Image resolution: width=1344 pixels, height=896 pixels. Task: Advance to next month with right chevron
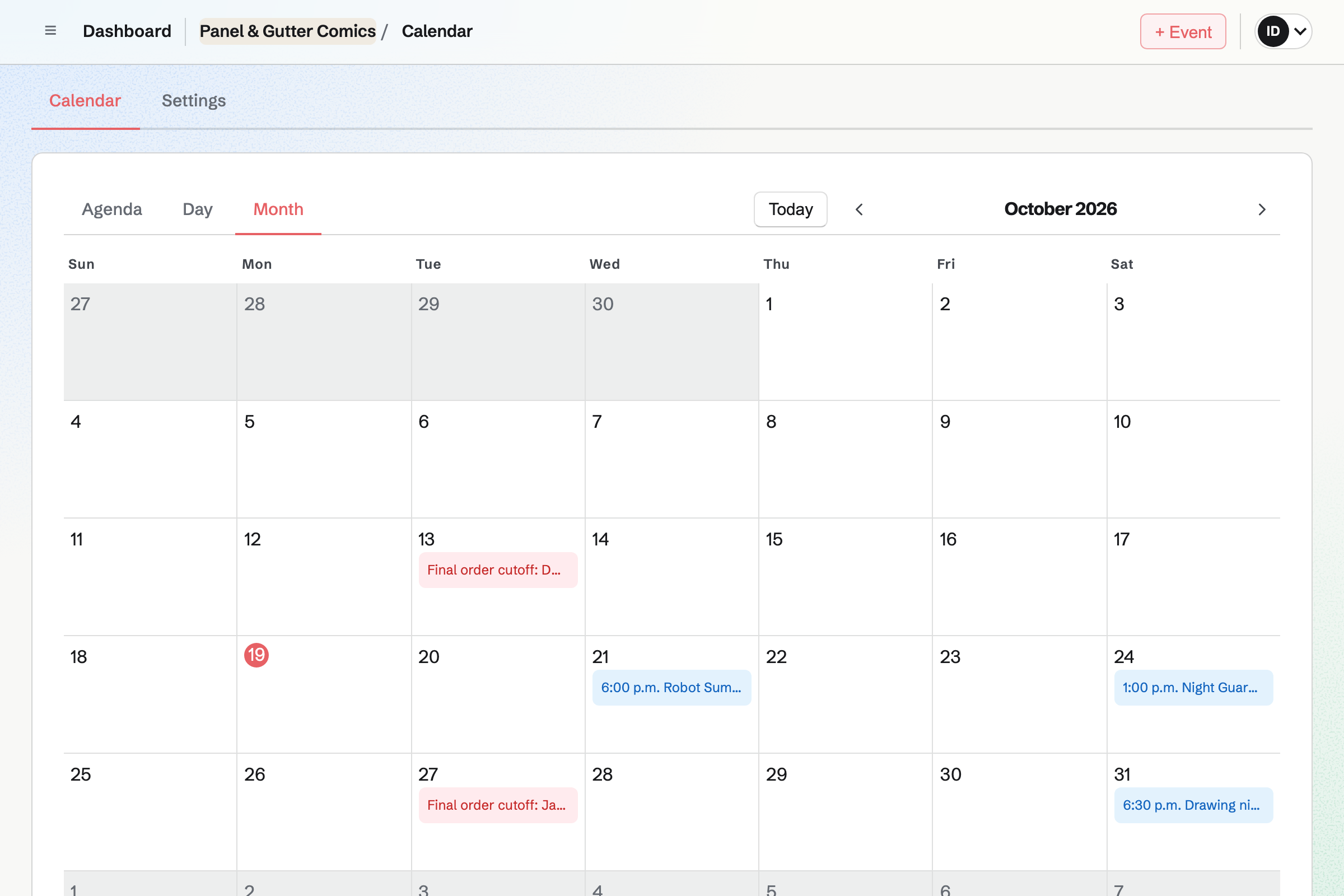[1262, 209]
